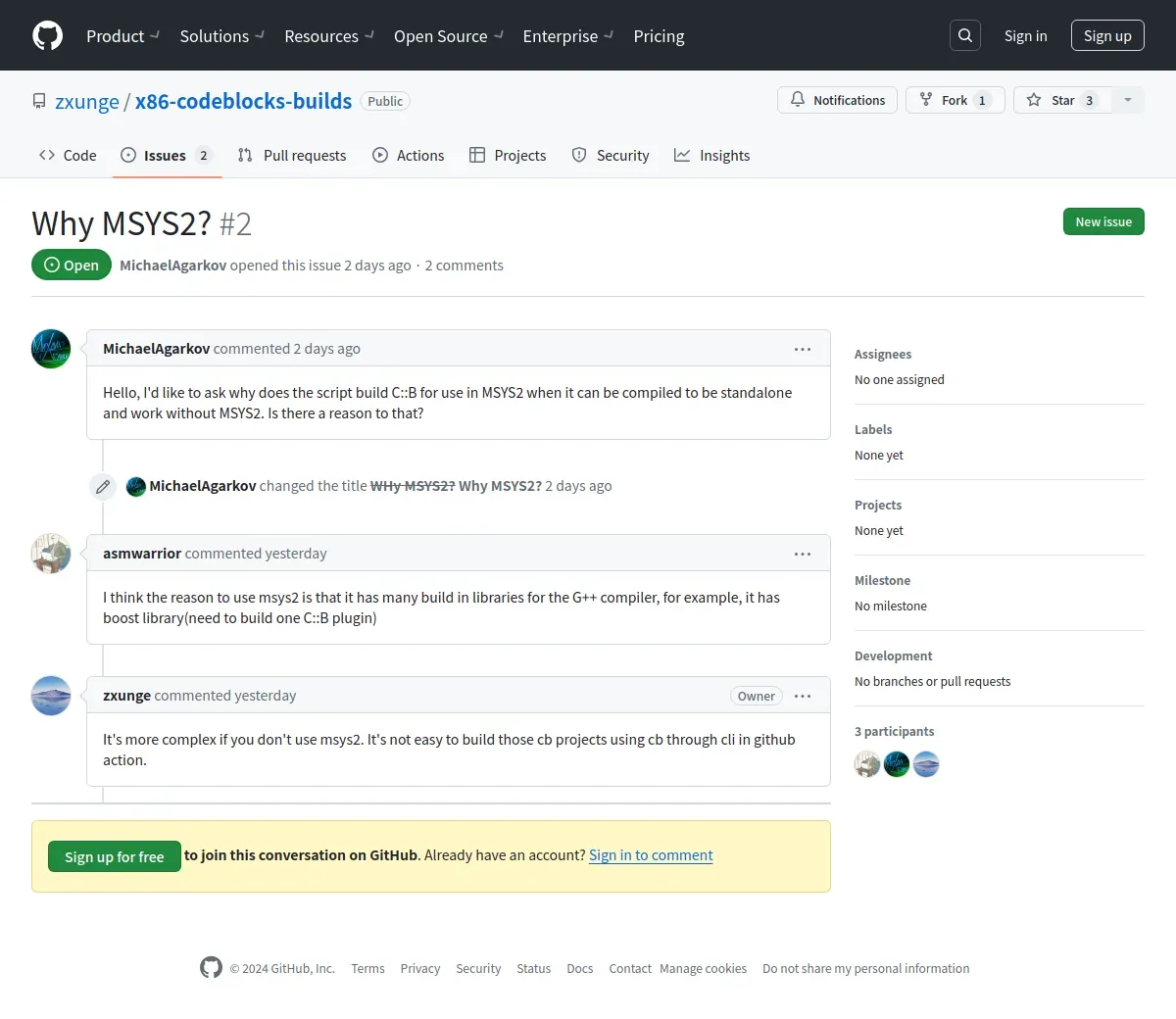
Task: Switch to the Pull requests tab
Action: [x=292, y=155]
